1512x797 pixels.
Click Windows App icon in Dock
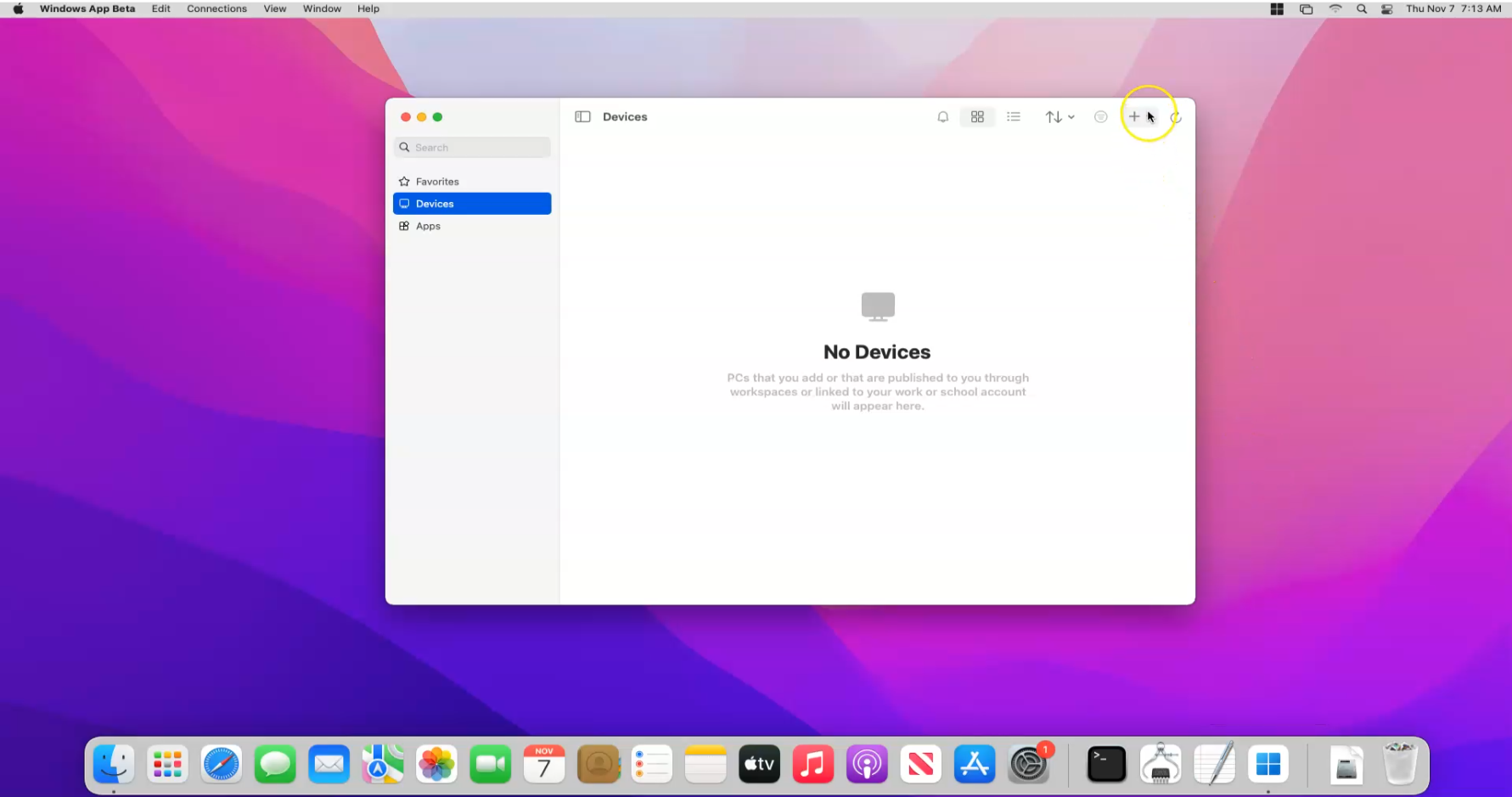(x=1267, y=765)
